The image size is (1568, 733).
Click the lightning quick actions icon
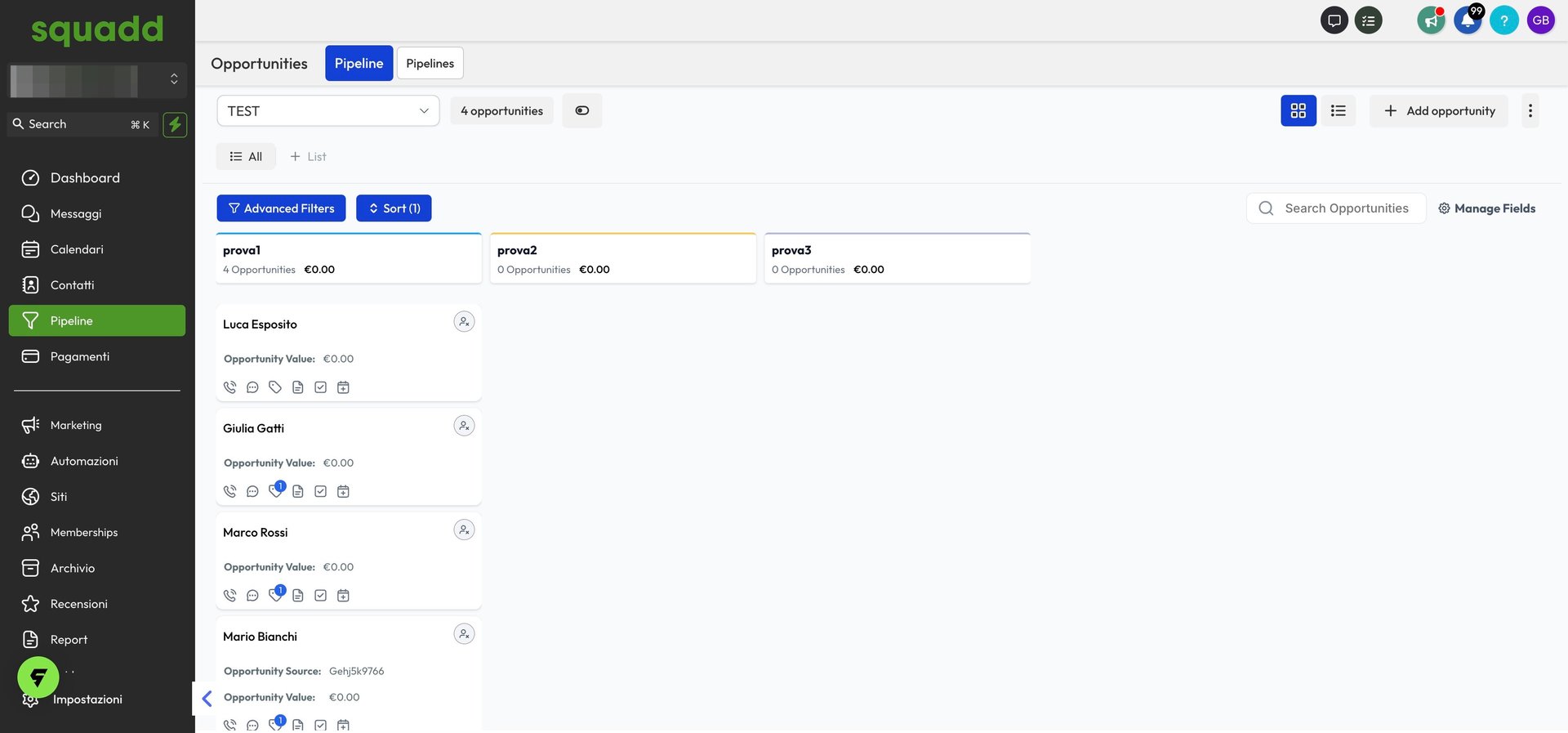point(175,124)
